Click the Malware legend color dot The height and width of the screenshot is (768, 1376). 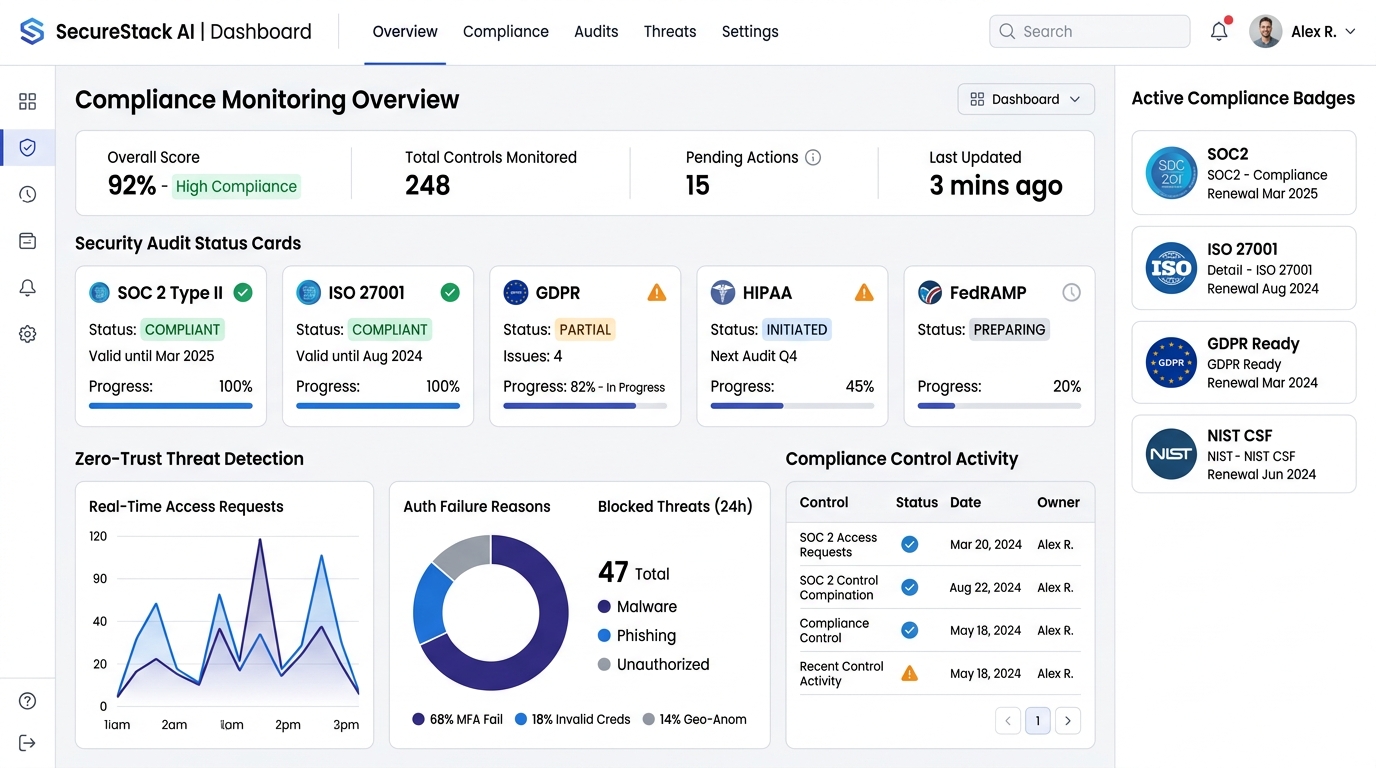click(604, 606)
